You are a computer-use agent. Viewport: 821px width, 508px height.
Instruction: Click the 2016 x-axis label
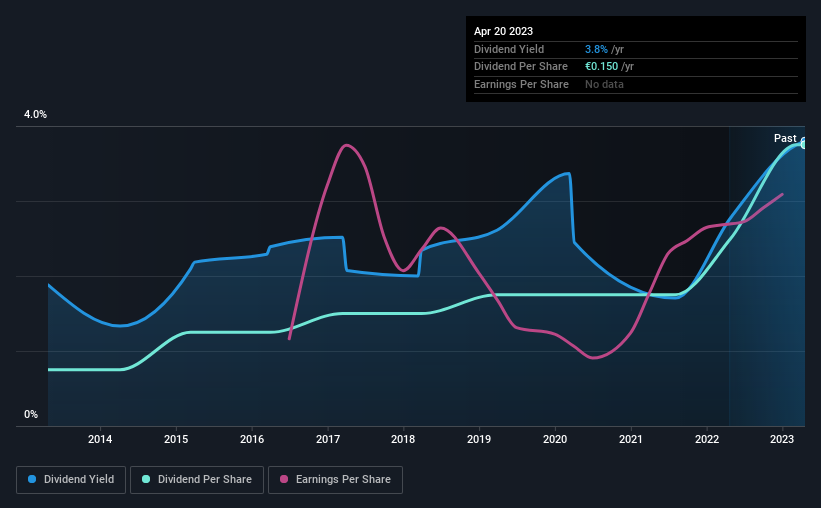pyautogui.click(x=252, y=439)
